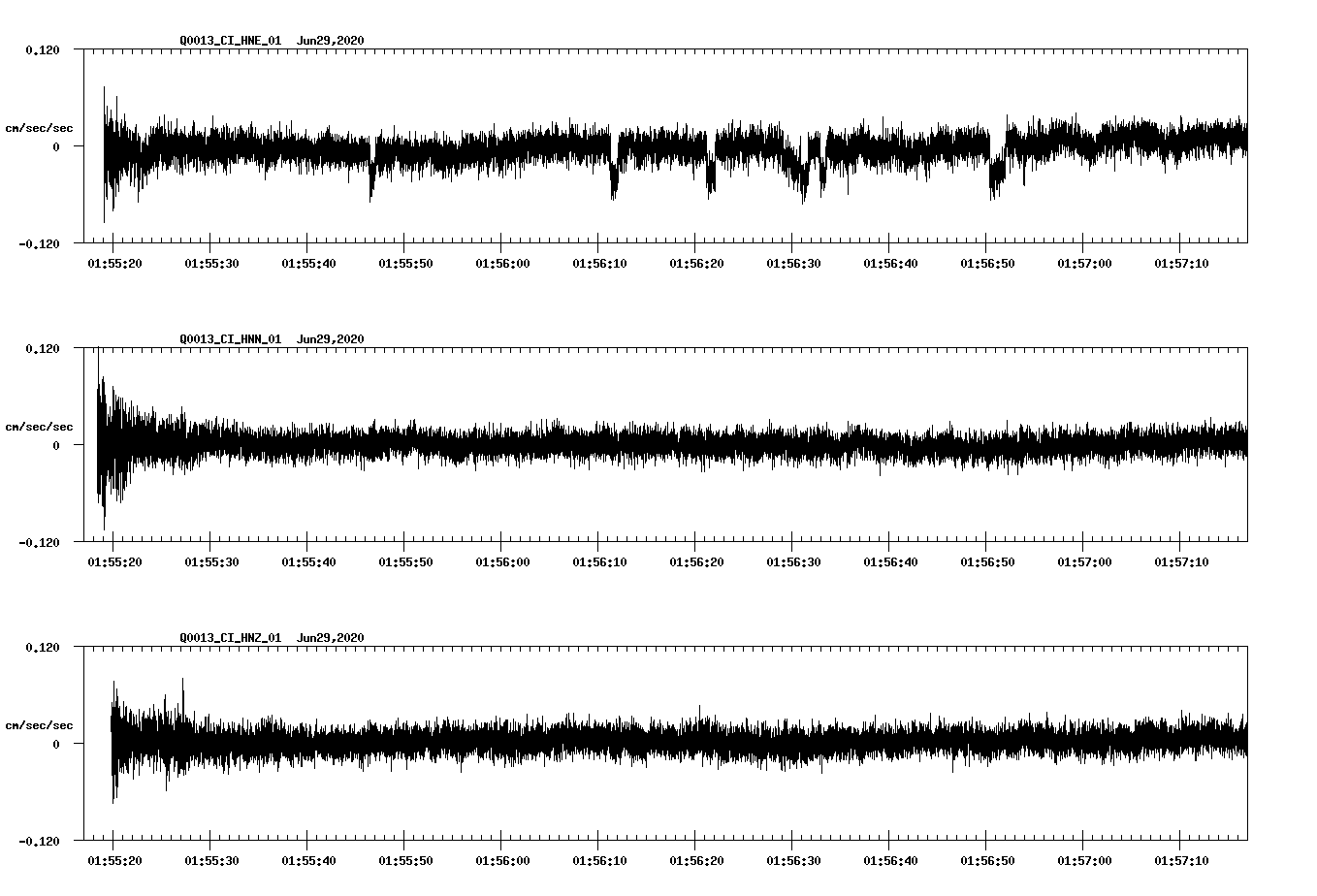The height and width of the screenshot is (896, 1317).
Task: Click the Q0013_CI_HNE_01 plot title
Action: point(231,40)
